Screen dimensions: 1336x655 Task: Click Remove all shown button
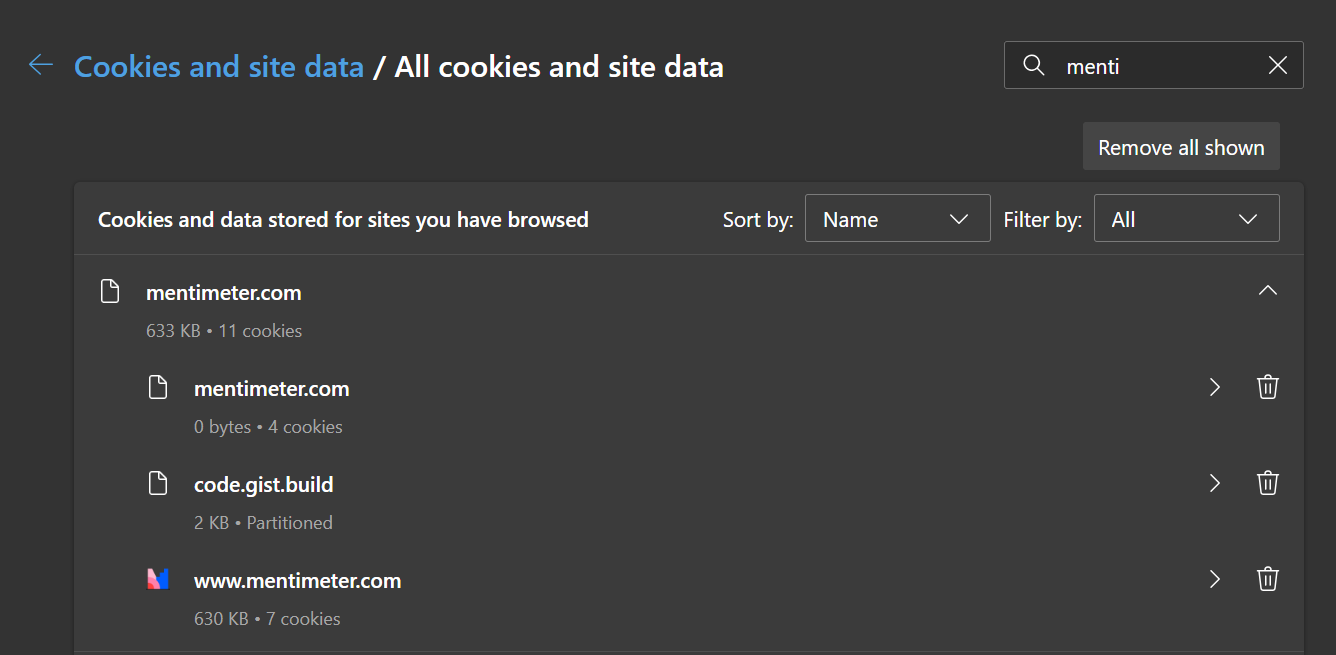(1181, 147)
